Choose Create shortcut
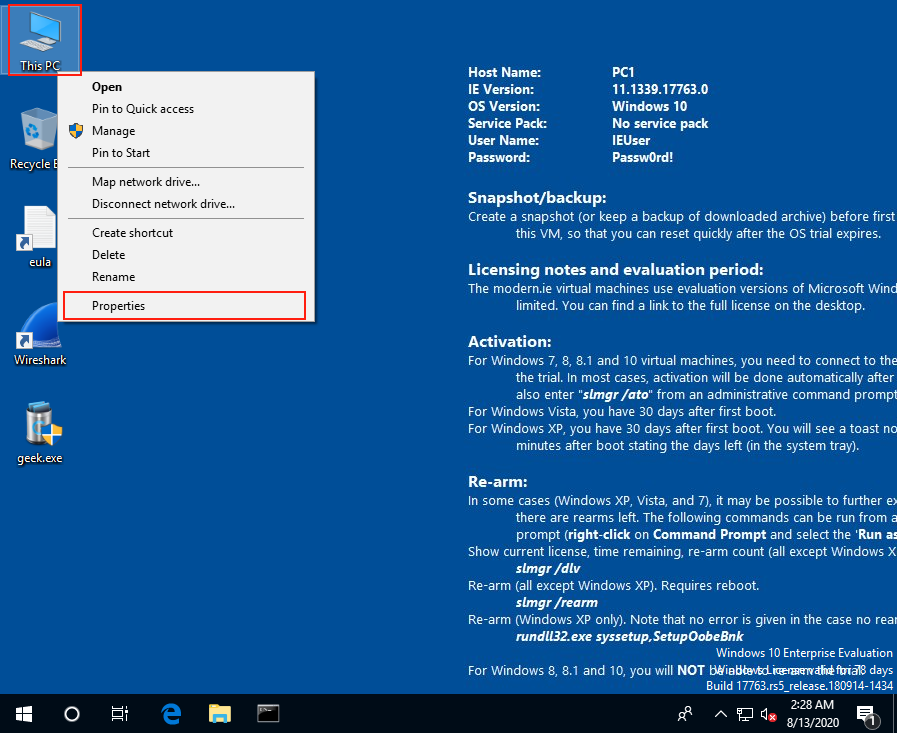This screenshot has width=897, height=733. [x=186, y=233]
